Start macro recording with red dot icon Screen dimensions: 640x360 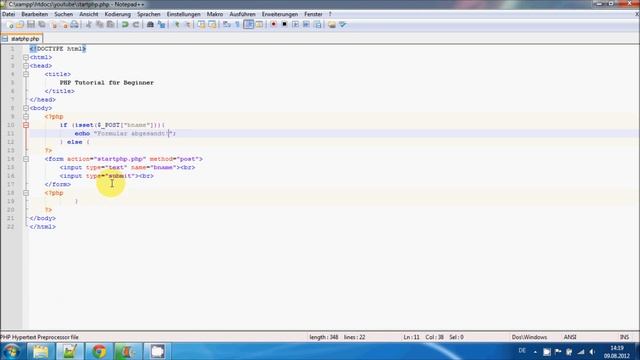[273, 24]
